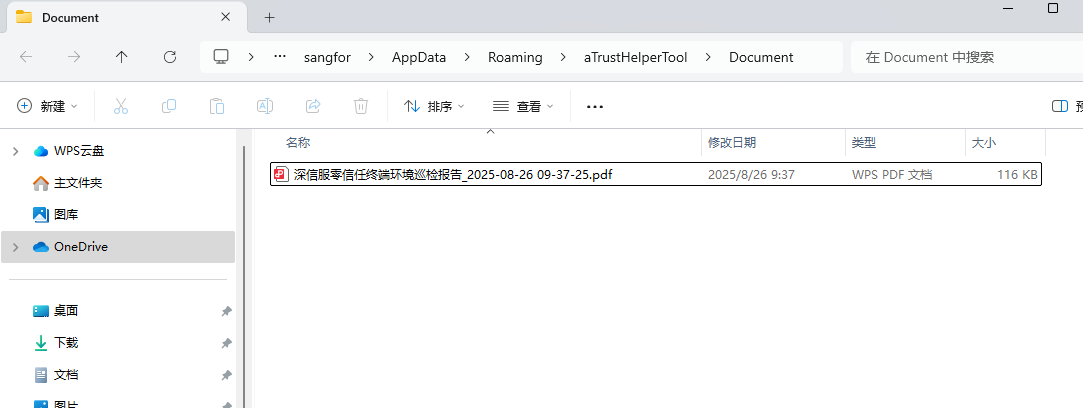Open the 新建 (New) dropdown
The image size is (1083, 408).
[x=47, y=106]
